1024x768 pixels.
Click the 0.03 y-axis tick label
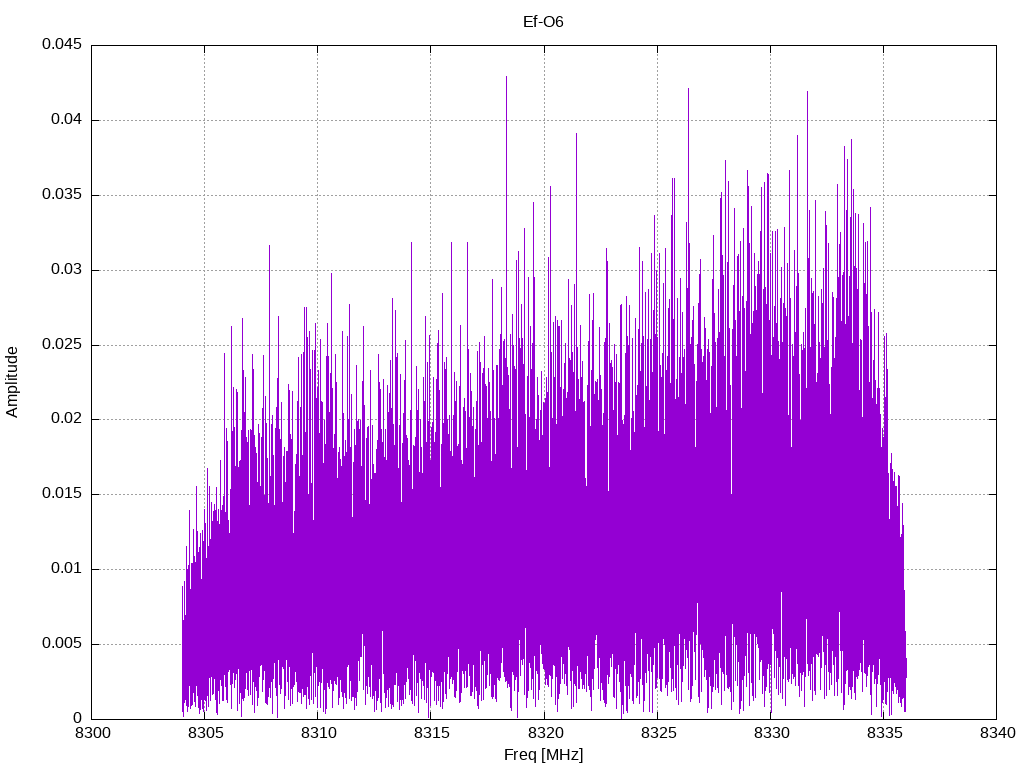coord(67,269)
